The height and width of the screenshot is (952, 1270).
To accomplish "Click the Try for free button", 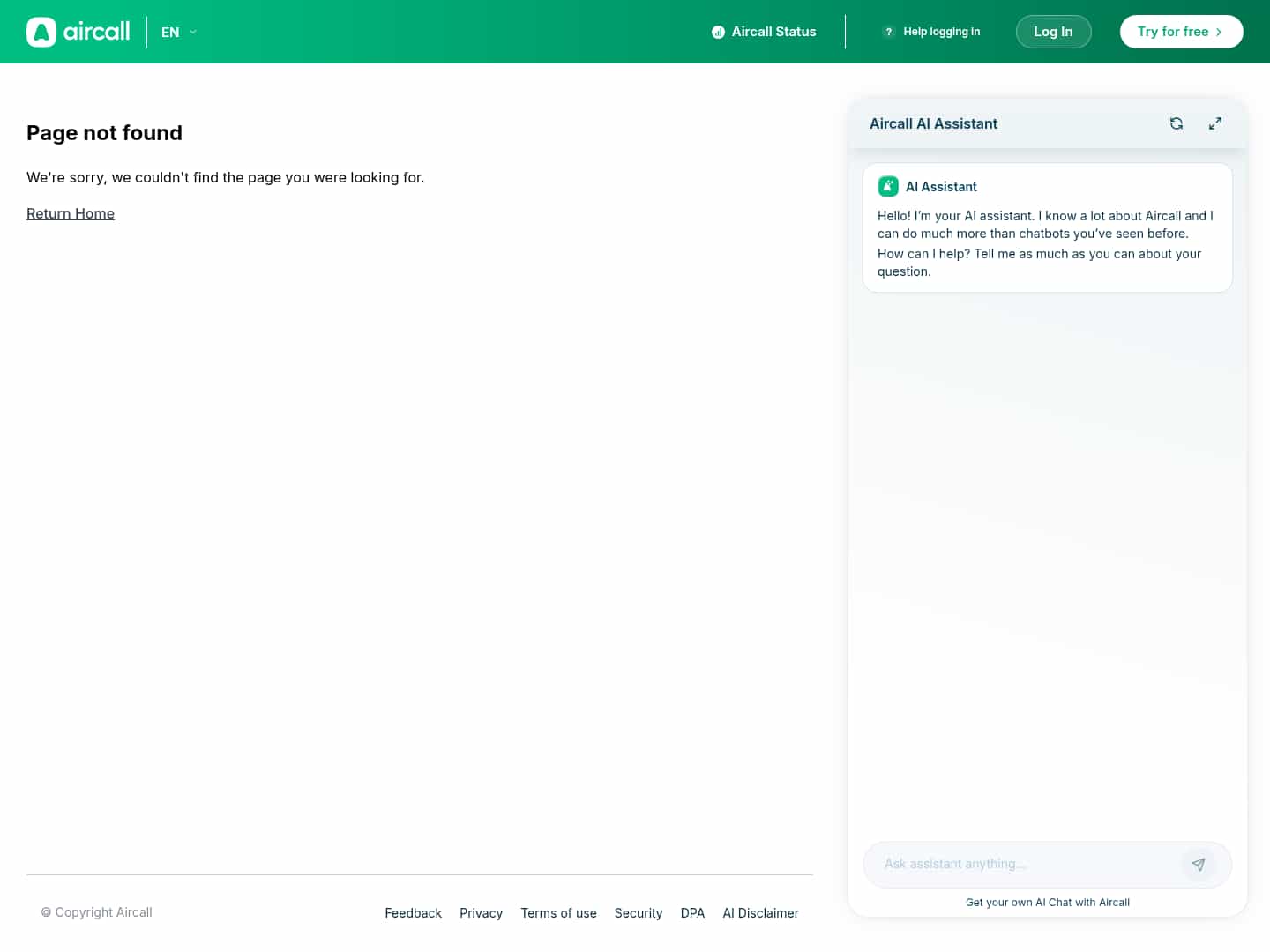I will pos(1181,32).
